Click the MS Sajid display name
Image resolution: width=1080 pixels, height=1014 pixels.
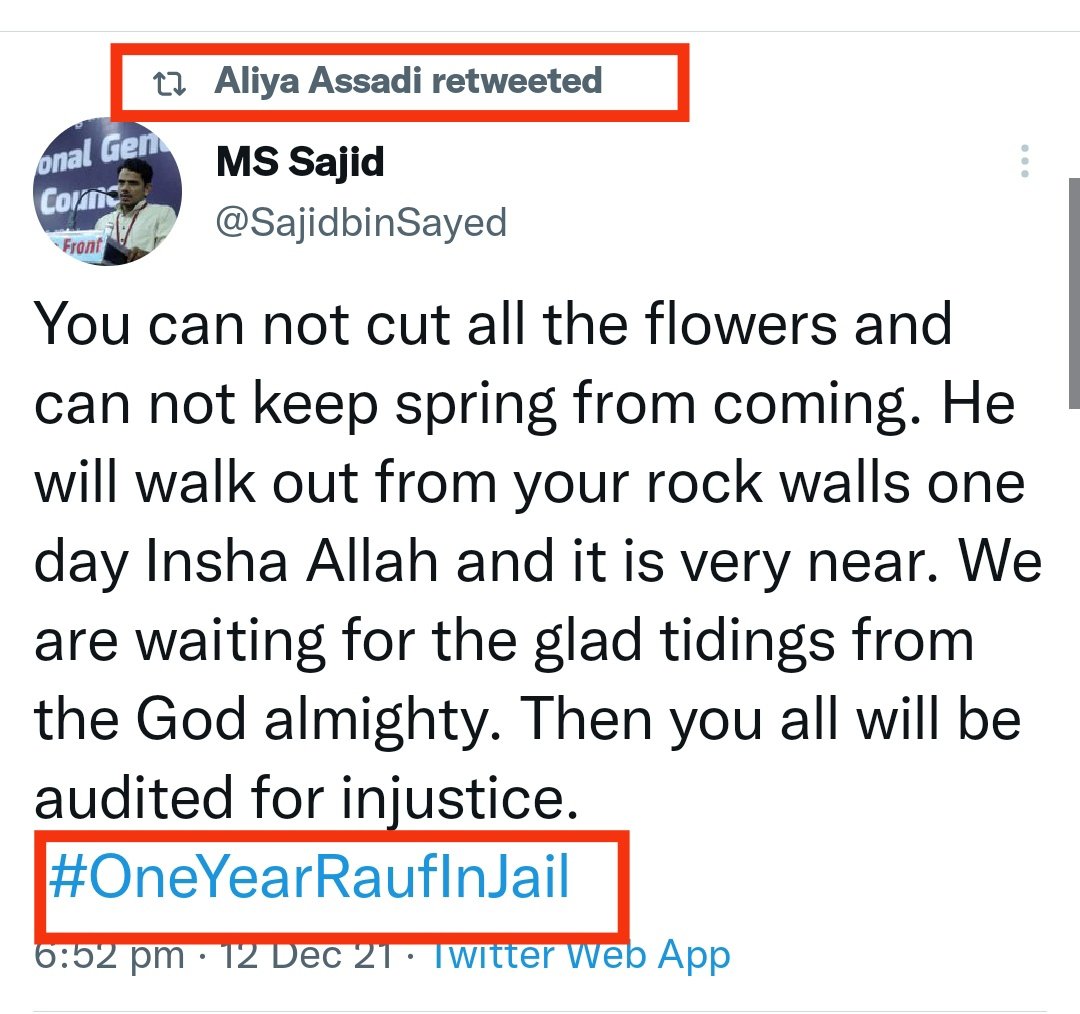pyautogui.click(x=300, y=160)
